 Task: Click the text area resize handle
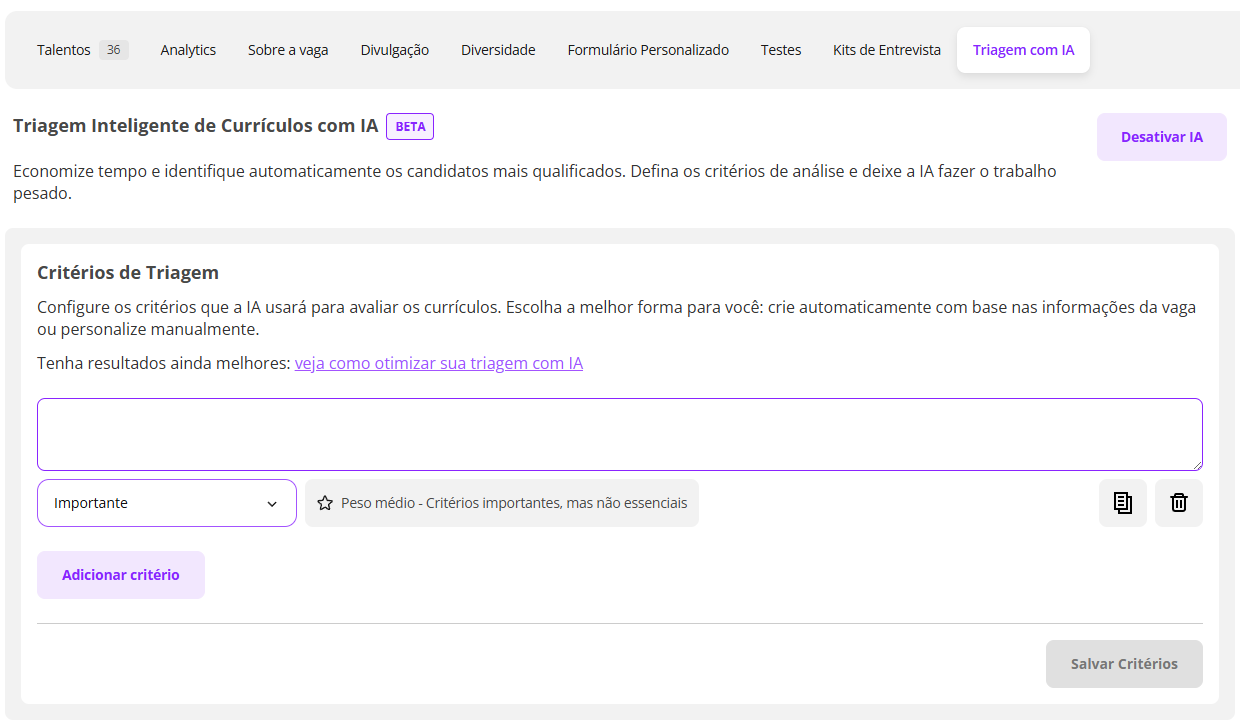point(1196,464)
